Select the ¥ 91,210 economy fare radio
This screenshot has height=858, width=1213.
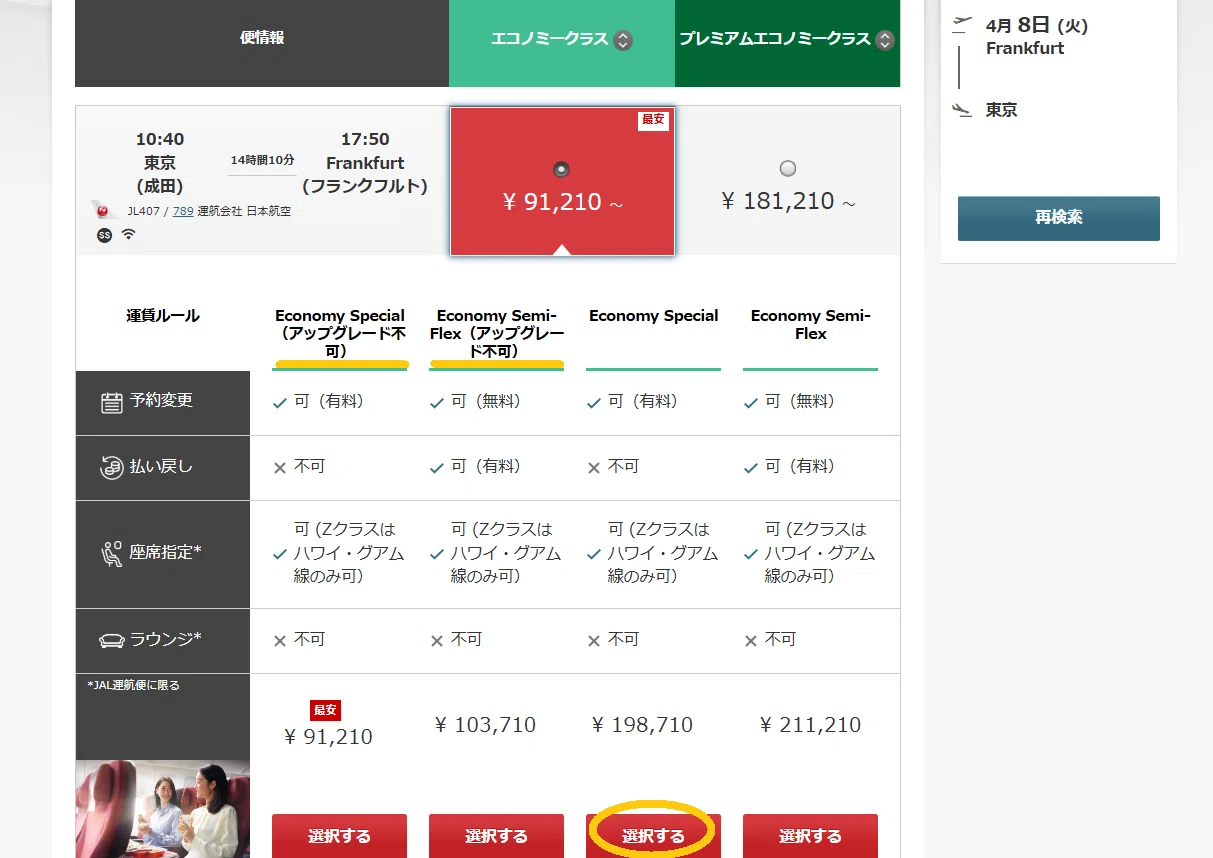click(561, 168)
